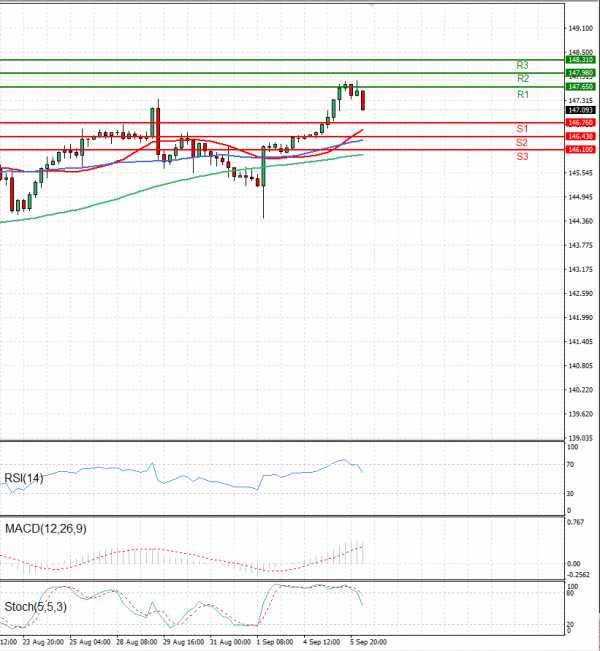600x651 pixels.
Task: Click the S2 support label
Action: tap(523, 143)
